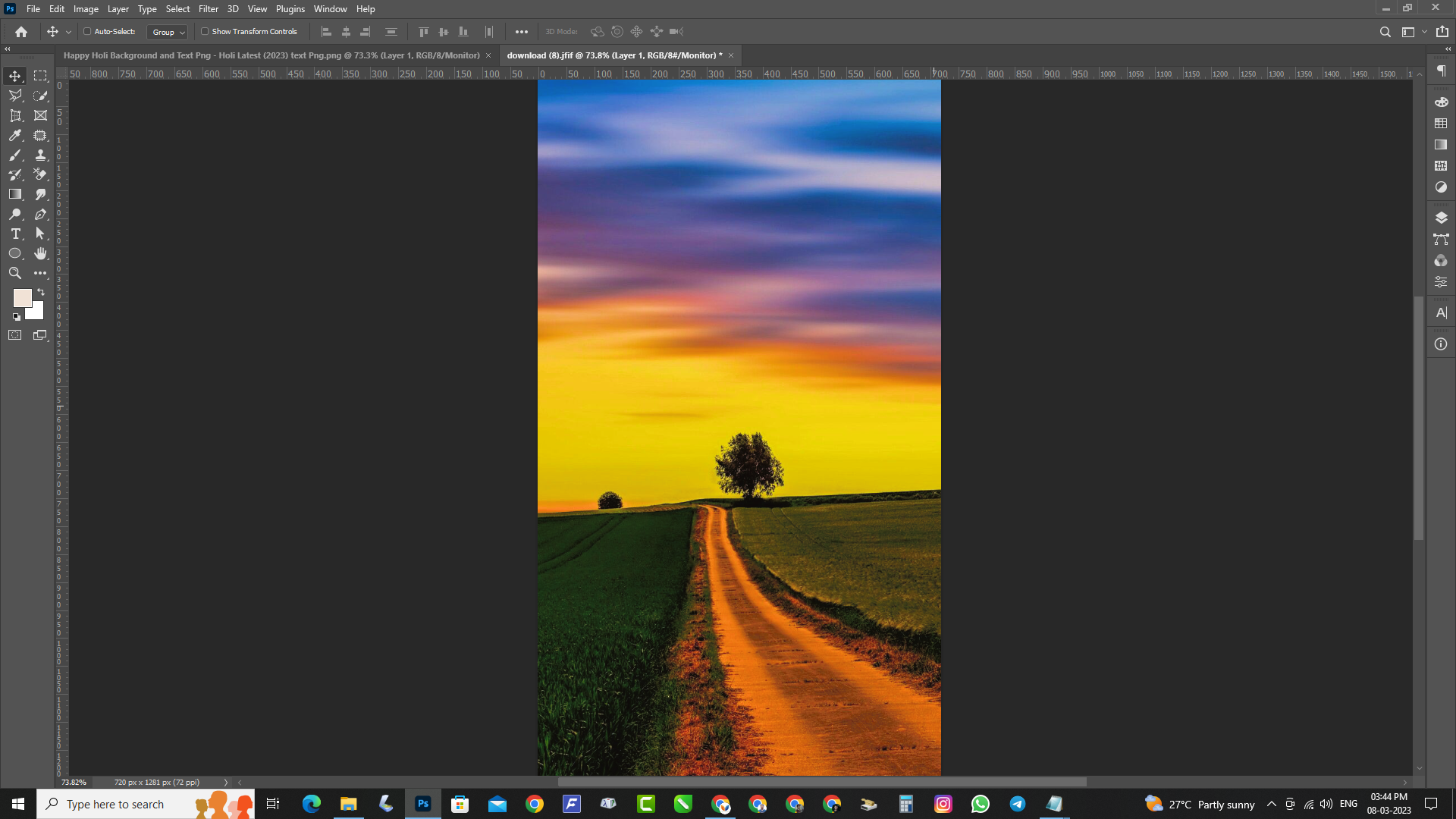Viewport: 1456px width, 819px height.
Task: Enable the Auto-Select checkbox
Action: coord(87,32)
